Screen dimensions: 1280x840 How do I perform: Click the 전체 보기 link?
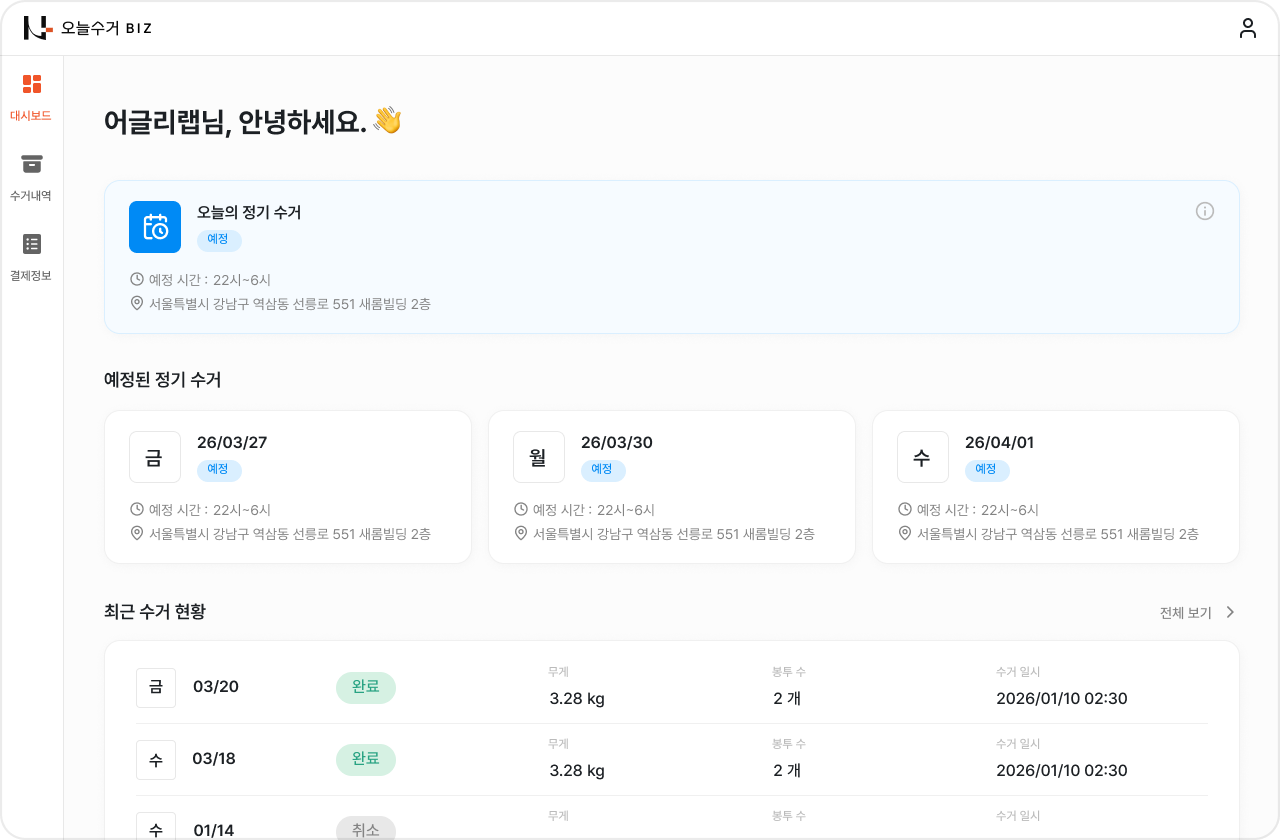pos(1185,612)
